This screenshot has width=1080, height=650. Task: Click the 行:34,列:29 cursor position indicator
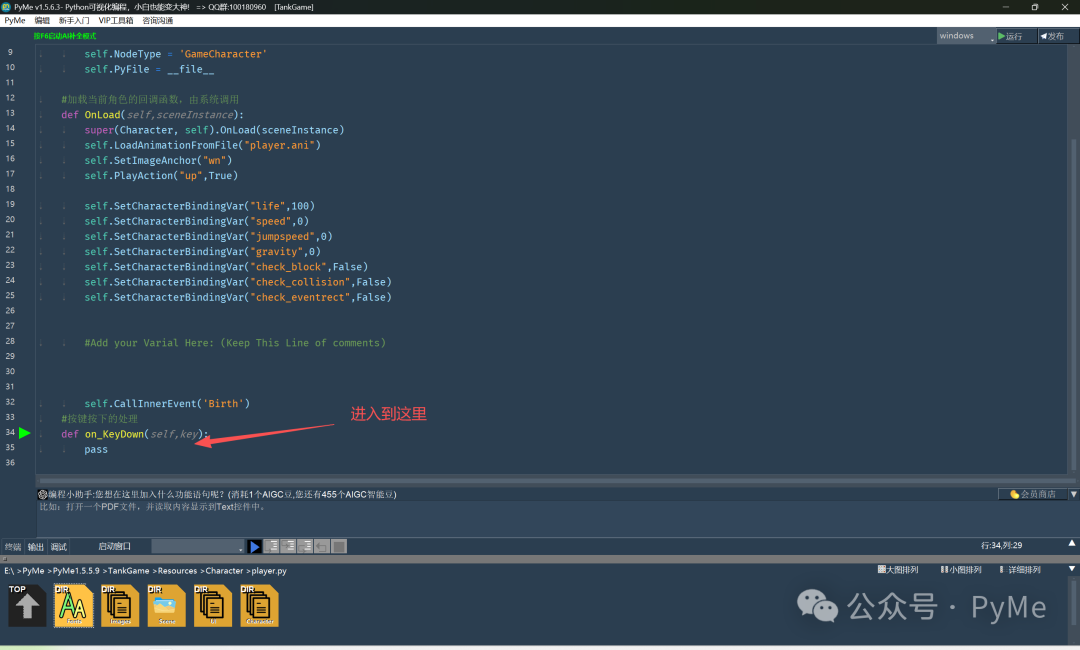coord(1001,545)
